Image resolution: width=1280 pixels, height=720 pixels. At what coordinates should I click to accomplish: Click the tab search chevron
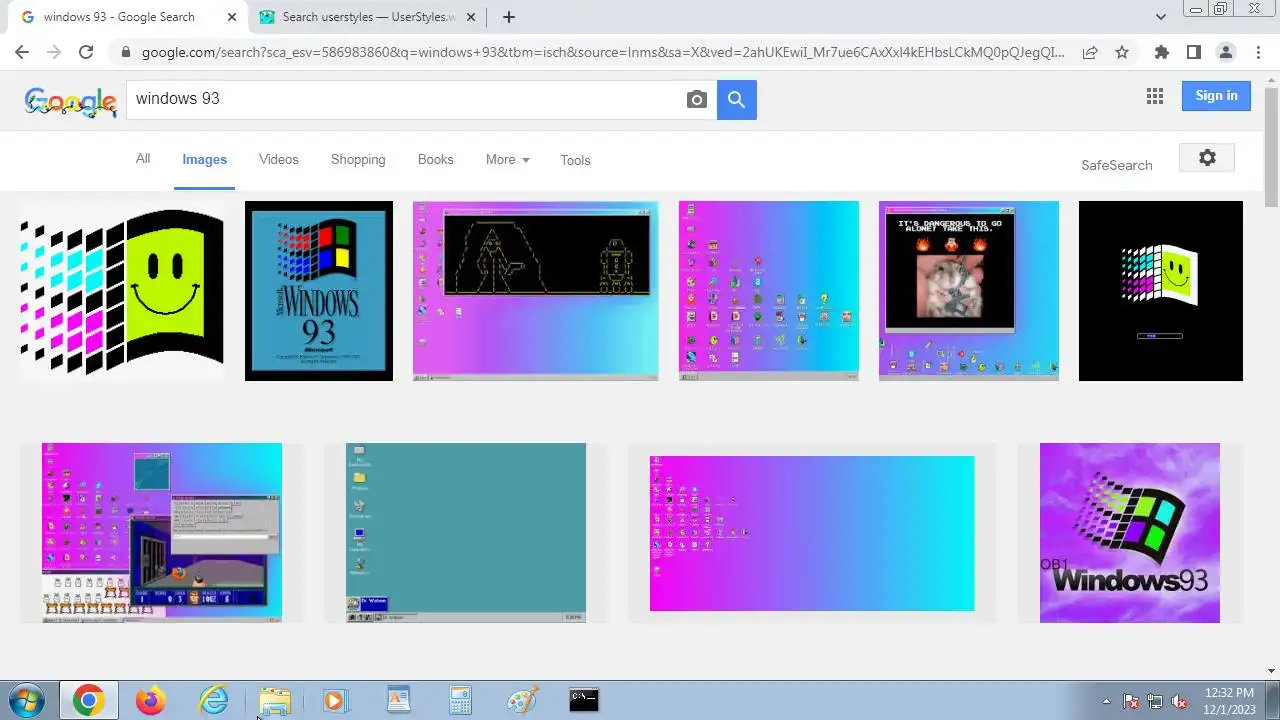tap(1161, 17)
